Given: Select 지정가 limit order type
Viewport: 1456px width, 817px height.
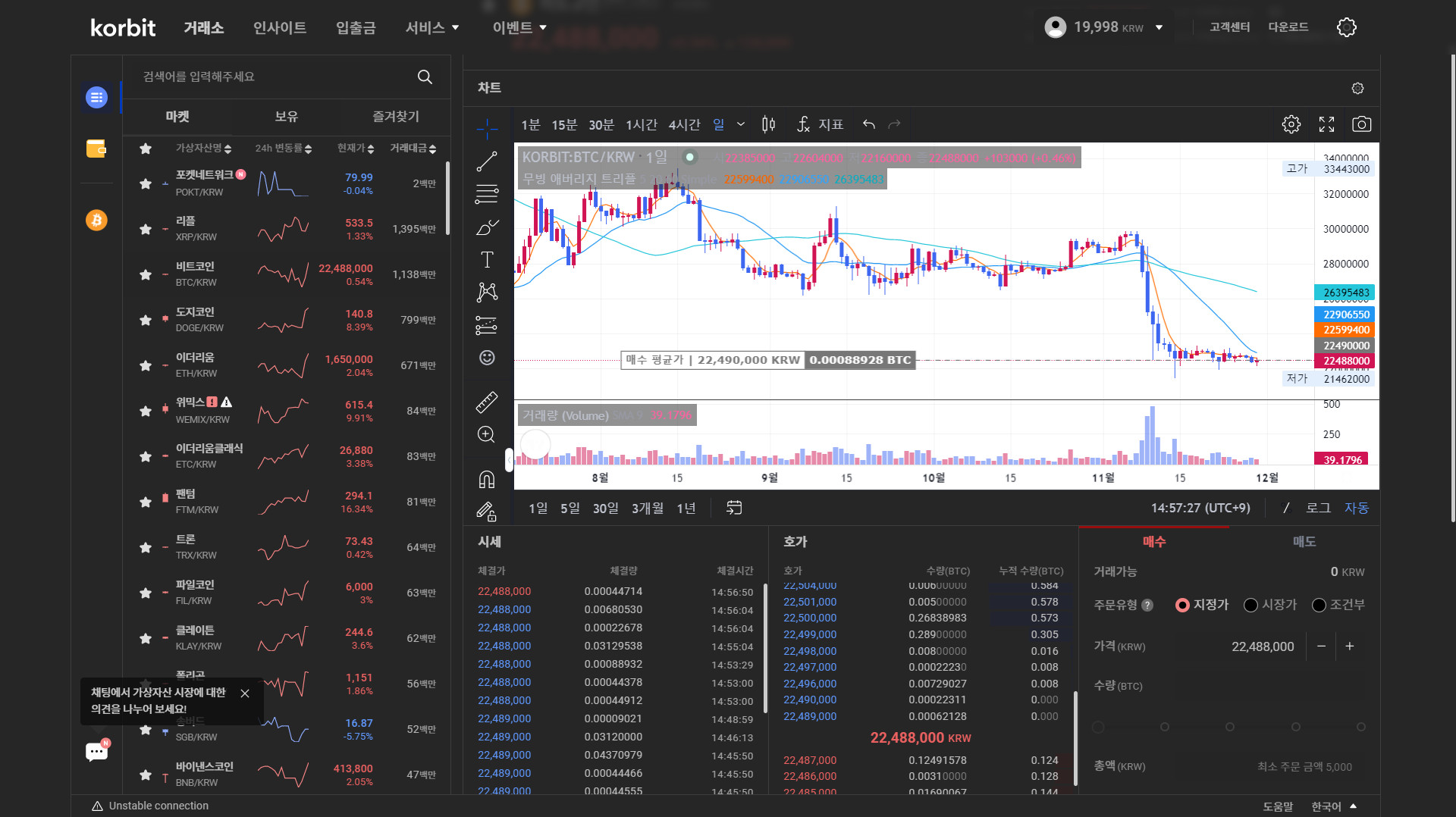Looking at the screenshot, I should pos(1201,605).
